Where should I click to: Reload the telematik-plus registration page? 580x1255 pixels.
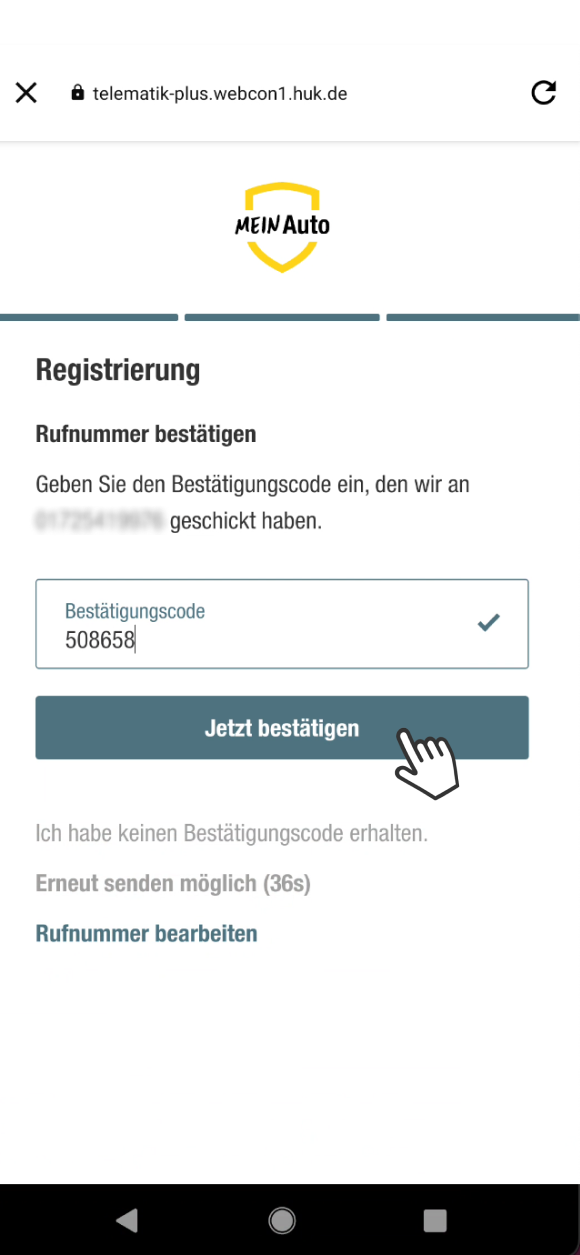pyautogui.click(x=544, y=92)
